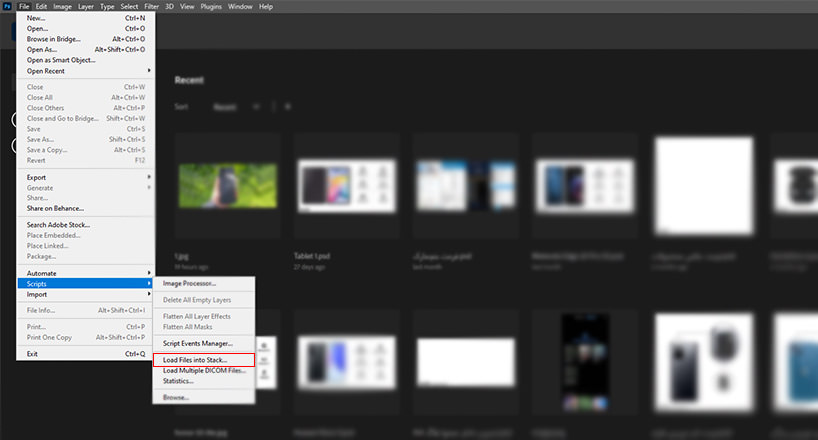Expand Open Recent submenu
The image size is (818, 440).
tap(86, 70)
